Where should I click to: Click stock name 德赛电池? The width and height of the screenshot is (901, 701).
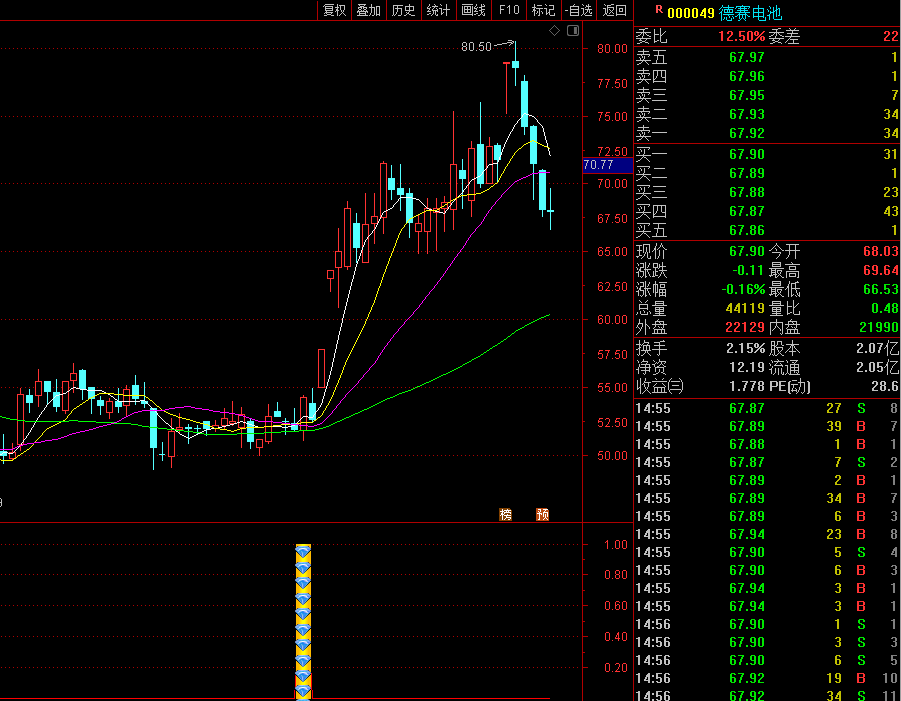[x=750, y=13]
